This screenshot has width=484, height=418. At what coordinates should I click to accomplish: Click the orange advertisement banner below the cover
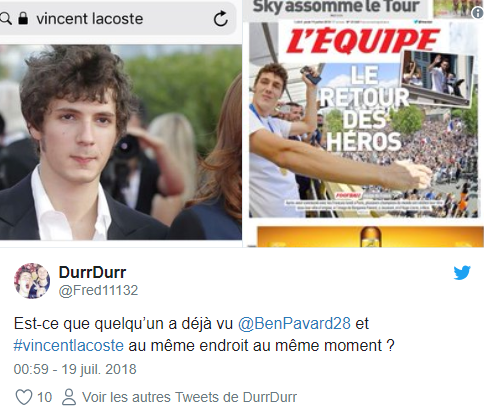point(370,237)
